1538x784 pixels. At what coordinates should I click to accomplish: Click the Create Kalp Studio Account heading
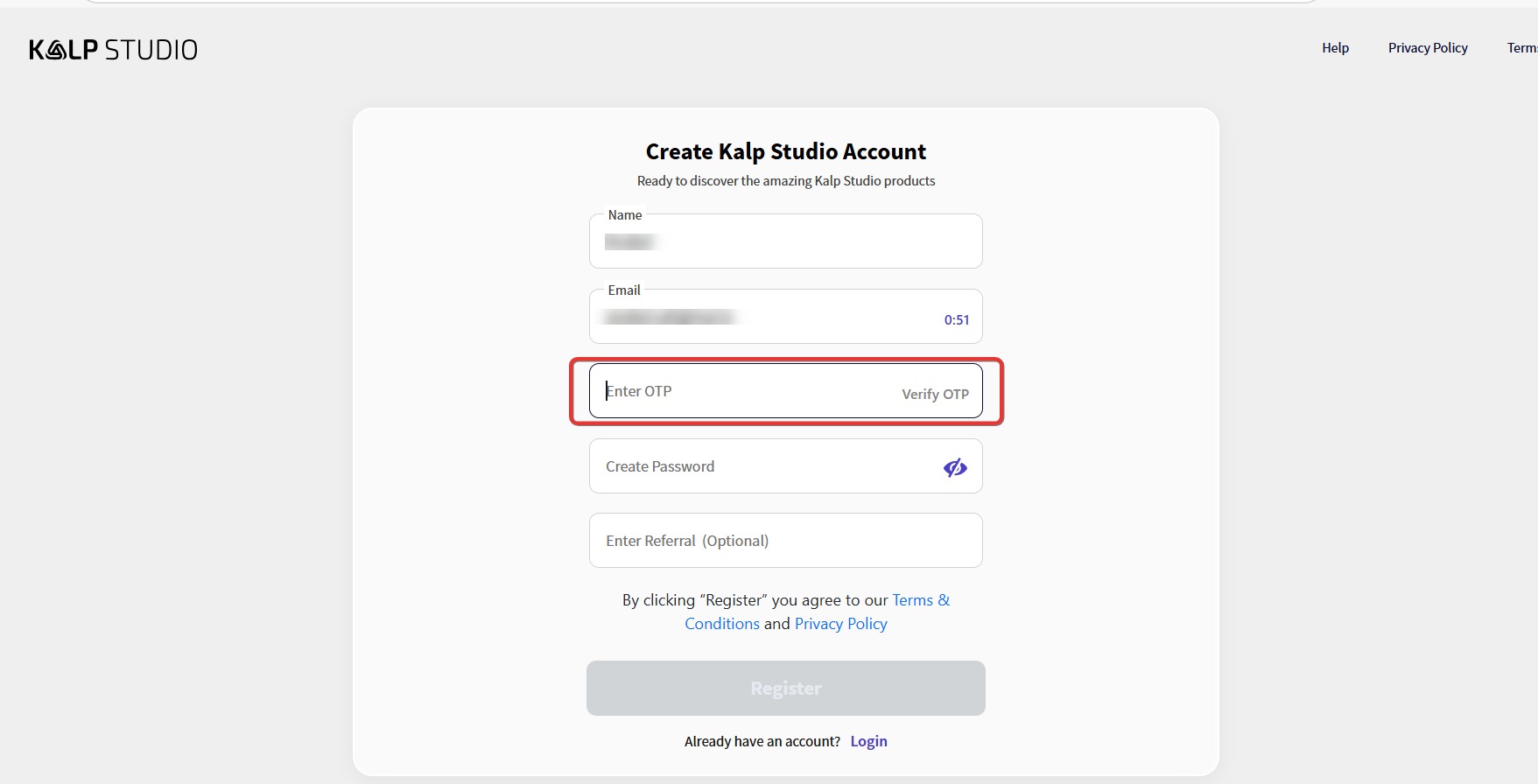(785, 151)
